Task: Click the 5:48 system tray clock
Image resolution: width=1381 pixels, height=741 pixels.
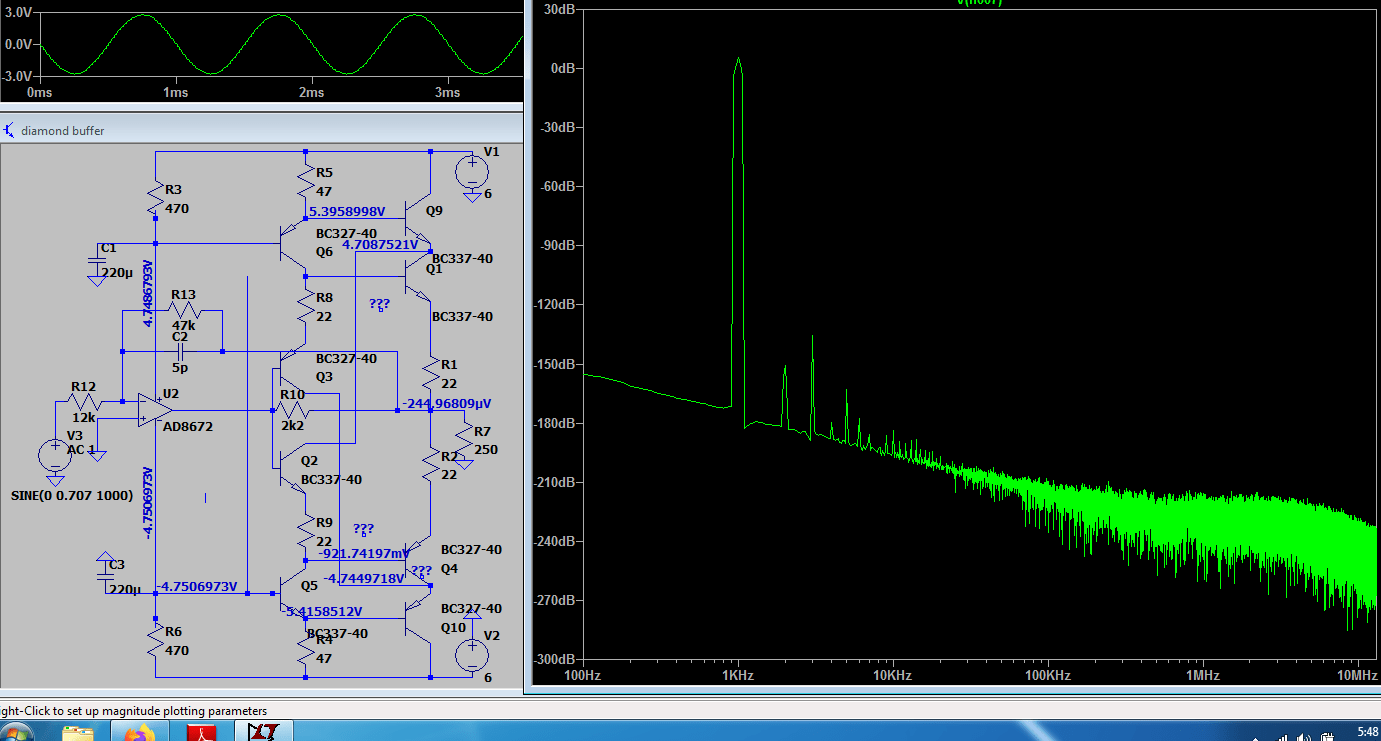Action: pyautogui.click(x=1368, y=732)
